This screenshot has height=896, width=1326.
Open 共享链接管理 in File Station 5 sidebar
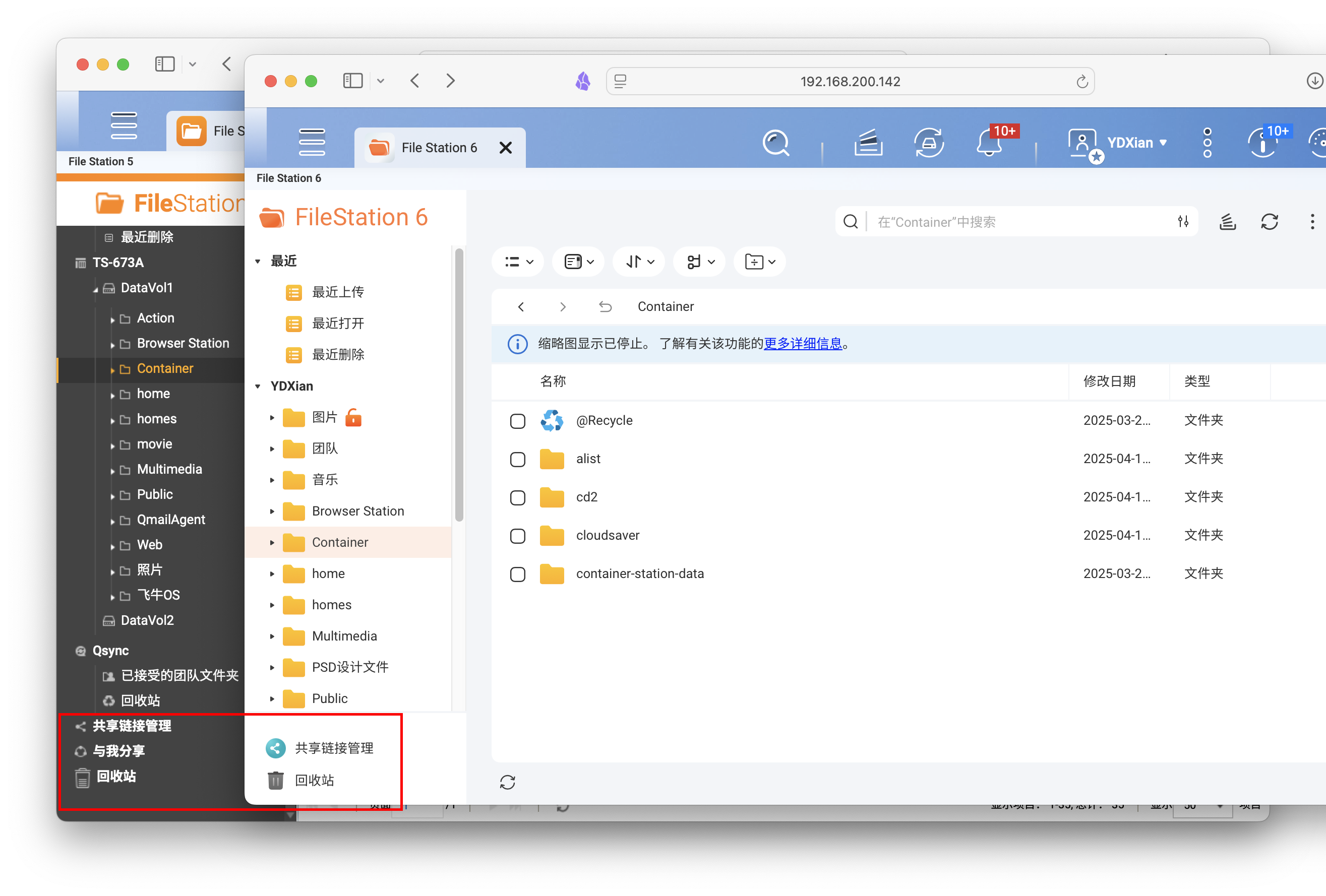pyautogui.click(x=132, y=726)
